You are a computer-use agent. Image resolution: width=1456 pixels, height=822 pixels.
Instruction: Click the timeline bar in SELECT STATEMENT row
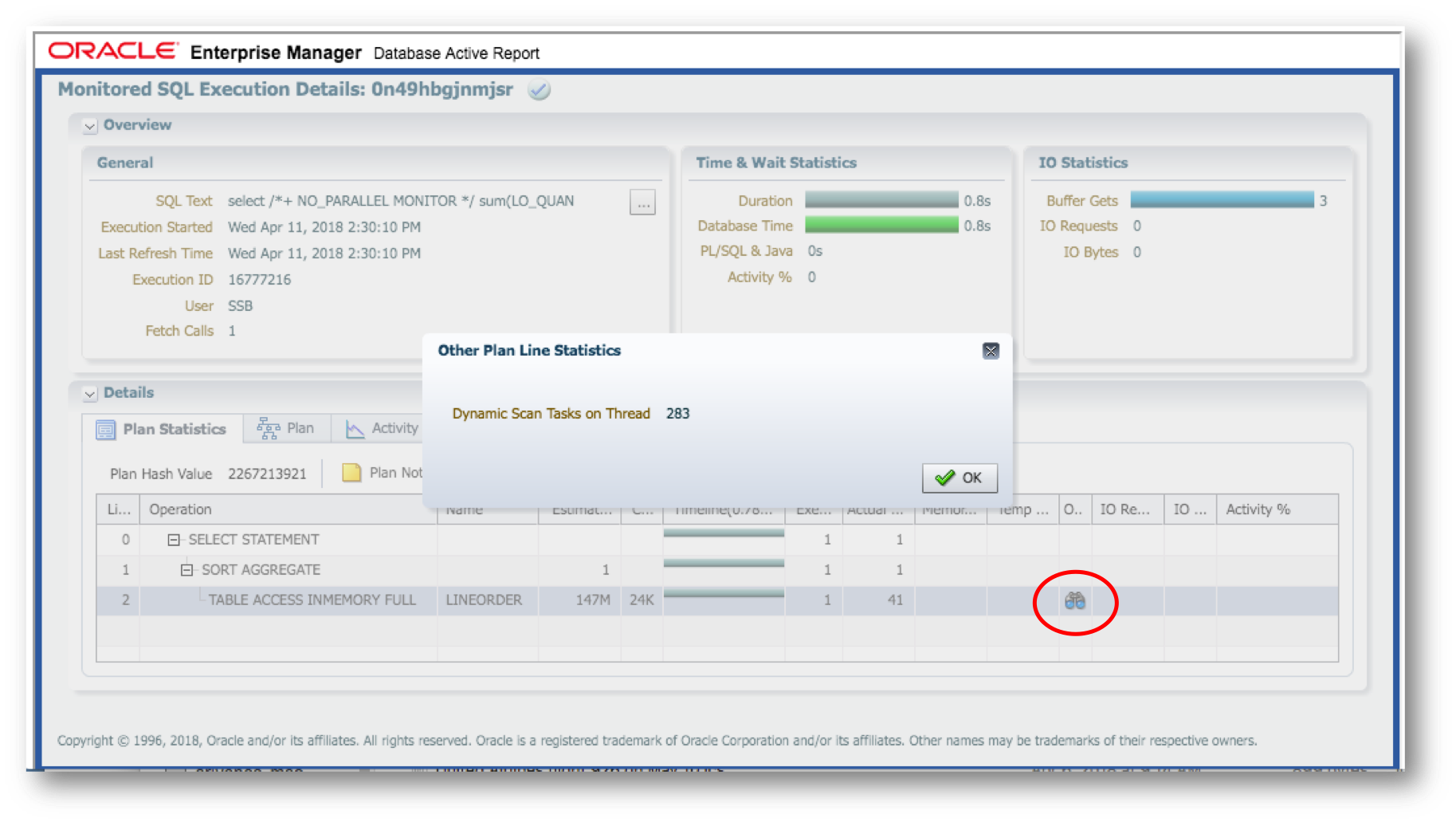724,533
